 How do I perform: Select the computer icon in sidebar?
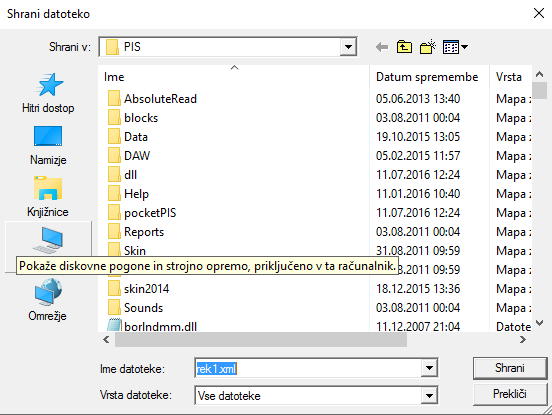pyautogui.click(x=48, y=240)
